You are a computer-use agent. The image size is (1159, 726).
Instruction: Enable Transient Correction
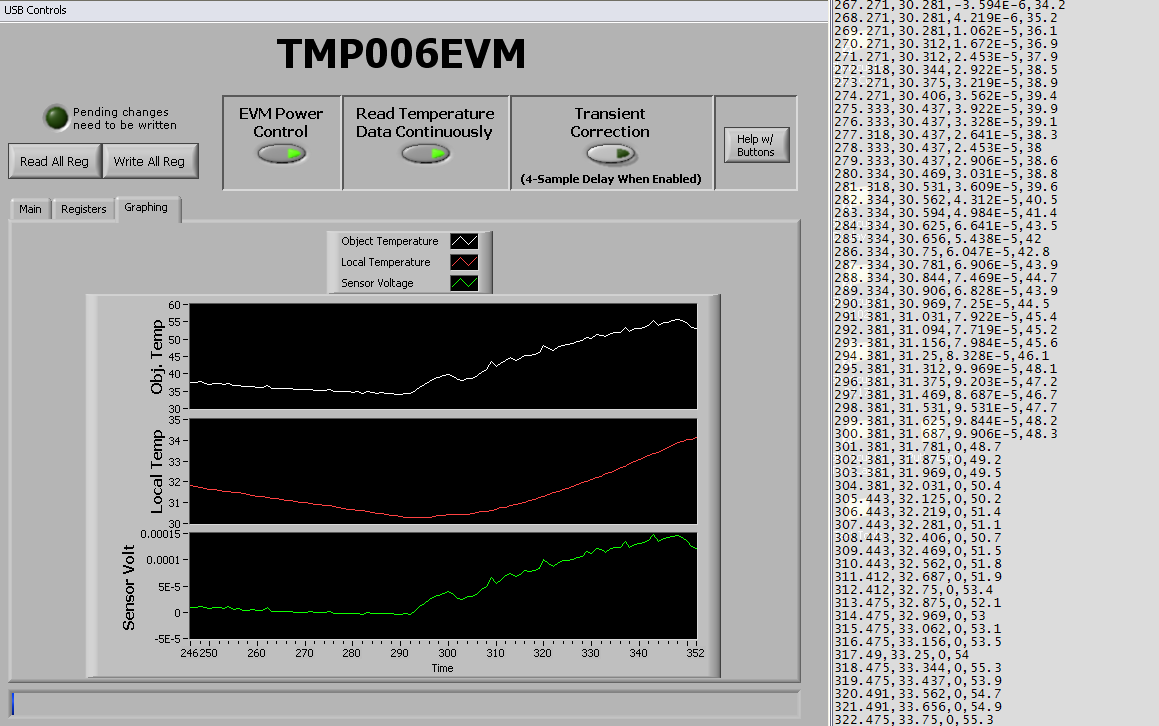tap(612, 152)
